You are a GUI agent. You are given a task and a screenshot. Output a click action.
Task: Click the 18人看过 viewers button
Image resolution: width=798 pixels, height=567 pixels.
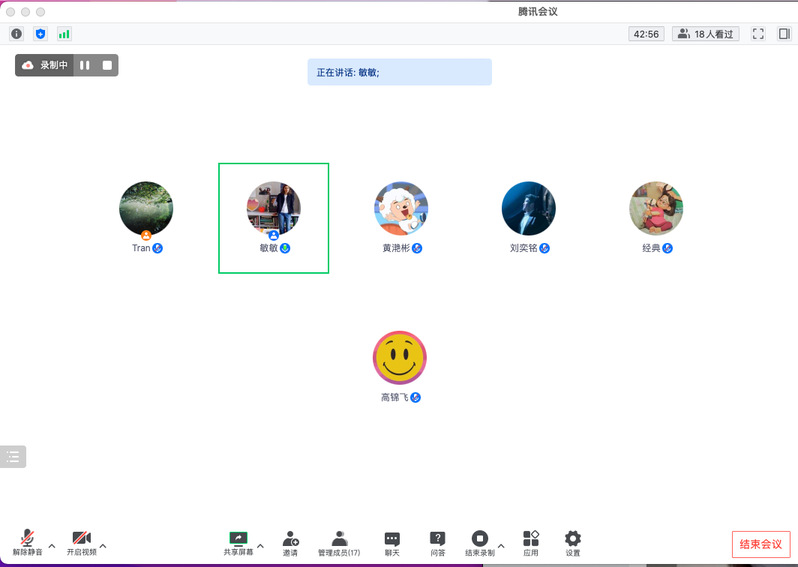(706, 34)
